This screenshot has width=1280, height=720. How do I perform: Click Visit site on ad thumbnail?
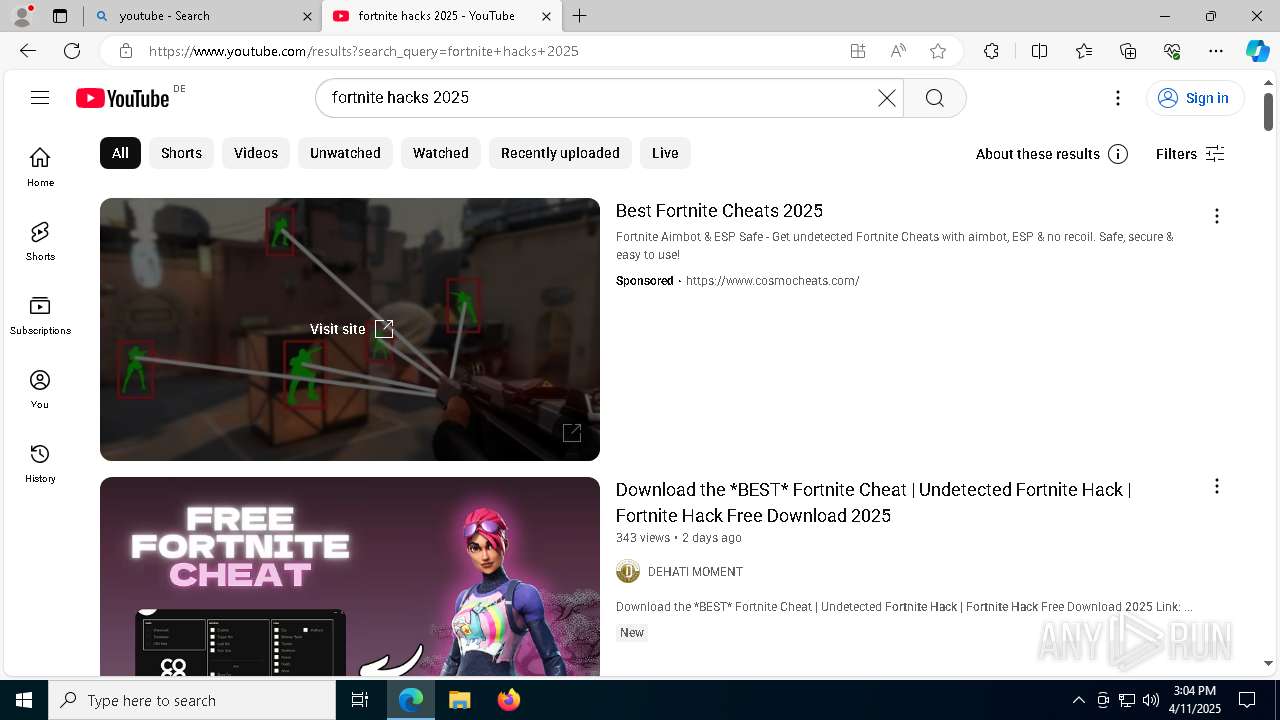(351, 329)
